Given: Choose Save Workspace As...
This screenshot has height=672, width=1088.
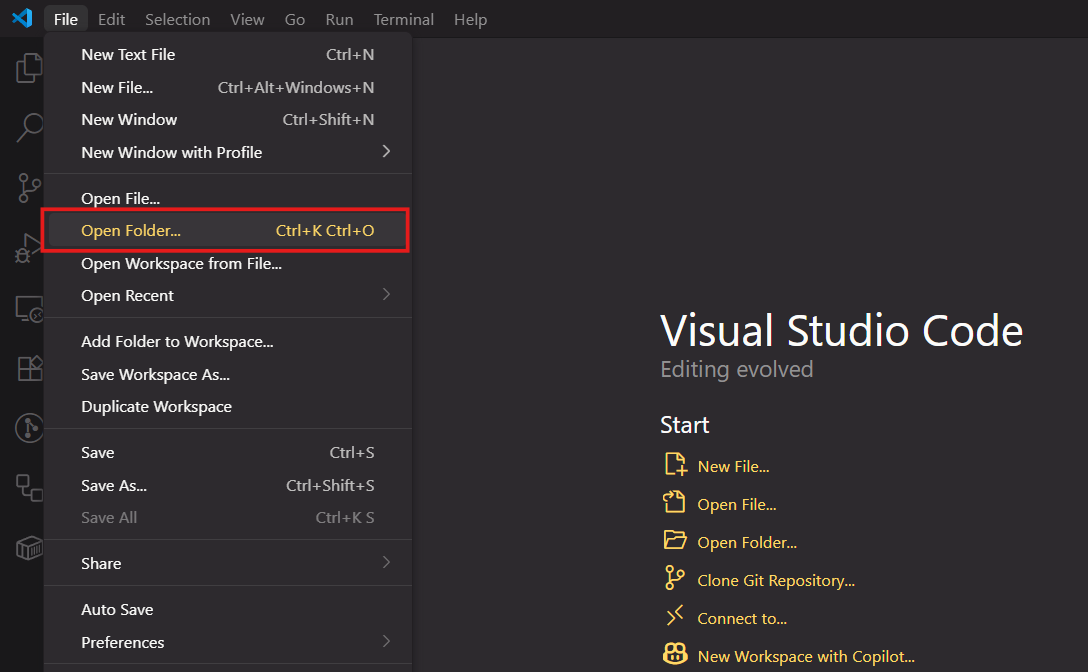Looking at the screenshot, I should (x=228, y=375).
